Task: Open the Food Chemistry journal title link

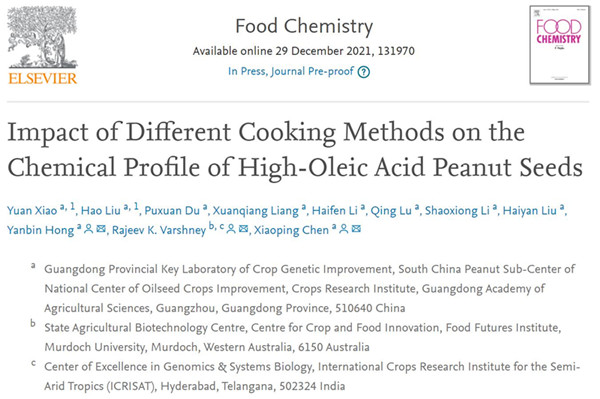Action: pyautogui.click(x=304, y=26)
